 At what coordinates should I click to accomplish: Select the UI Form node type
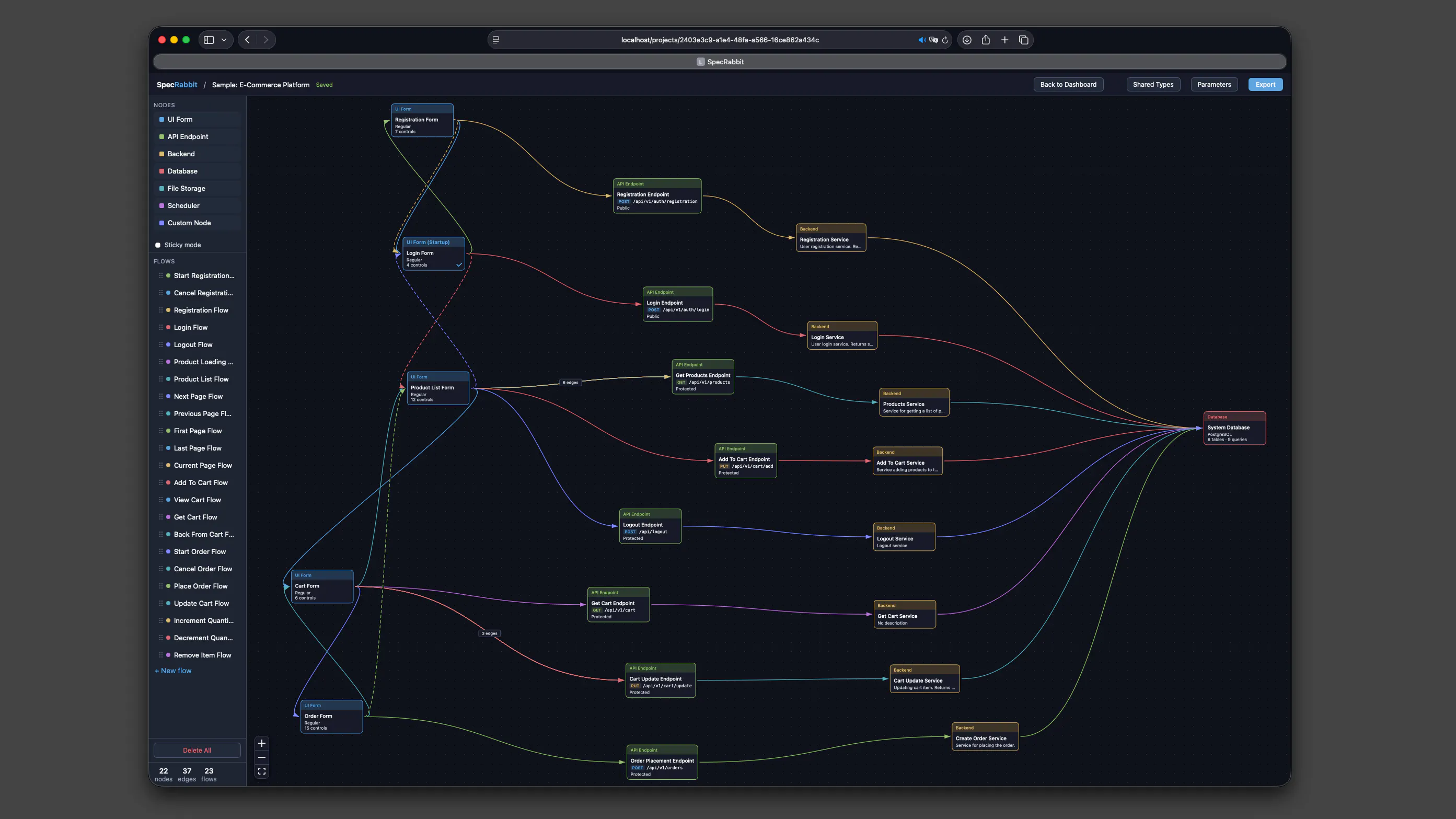(198, 119)
